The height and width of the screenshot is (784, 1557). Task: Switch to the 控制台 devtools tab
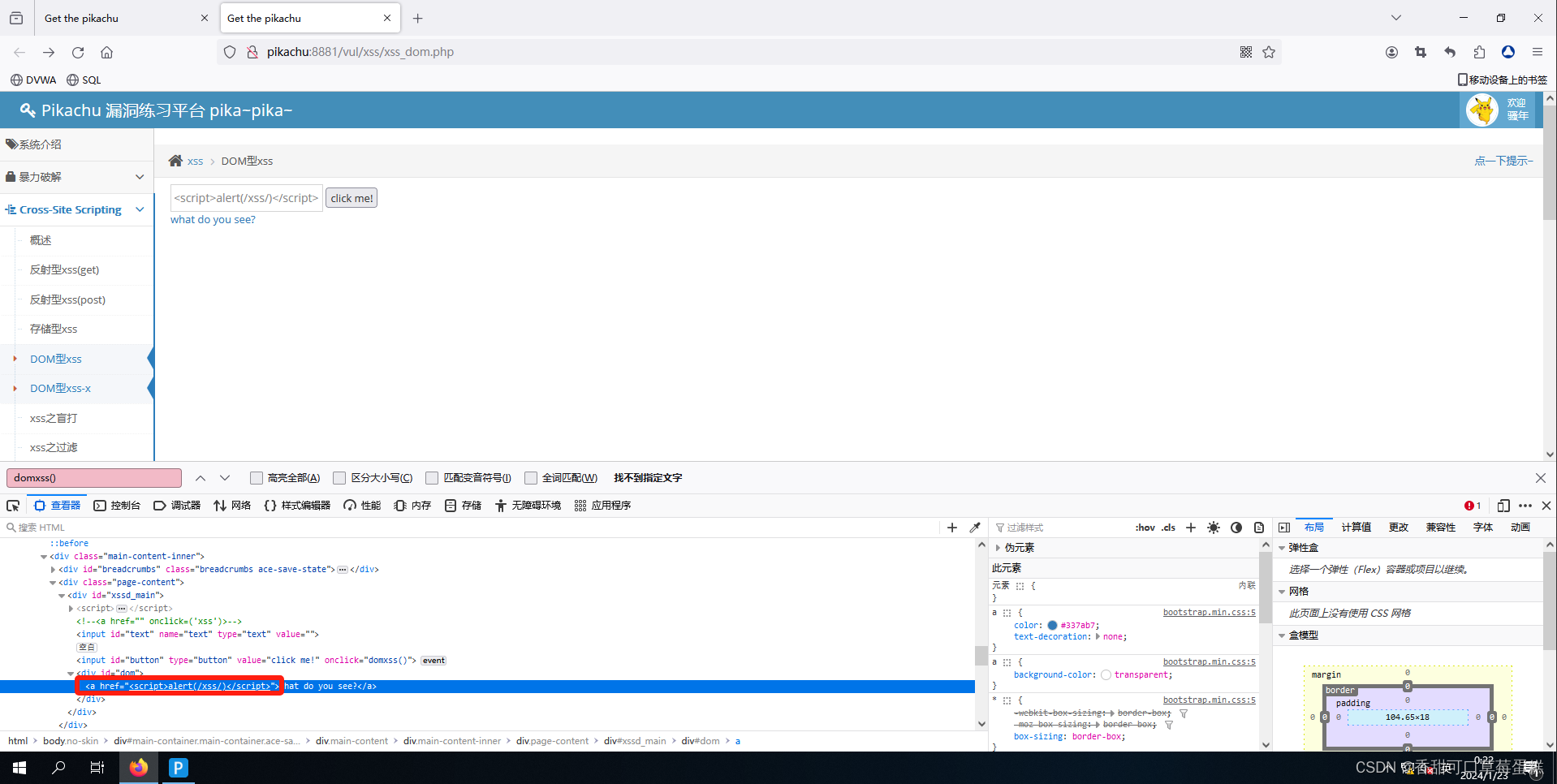(x=117, y=506)
